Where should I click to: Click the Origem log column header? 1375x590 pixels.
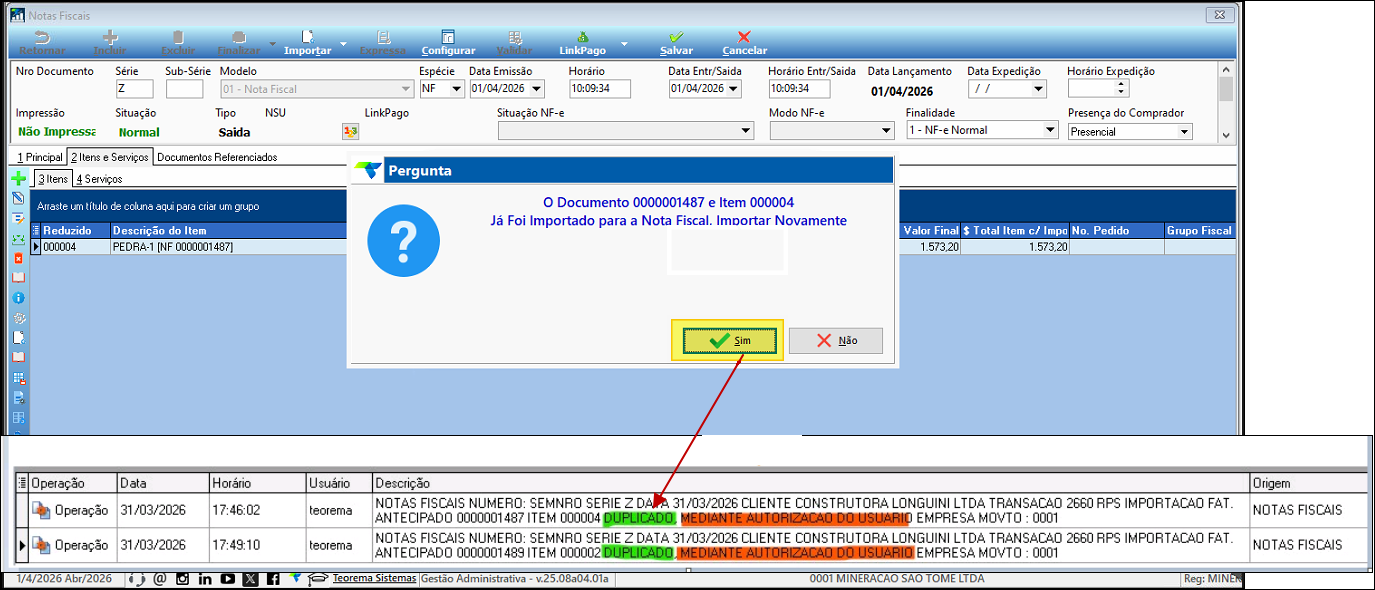[x=1308, y=483]
